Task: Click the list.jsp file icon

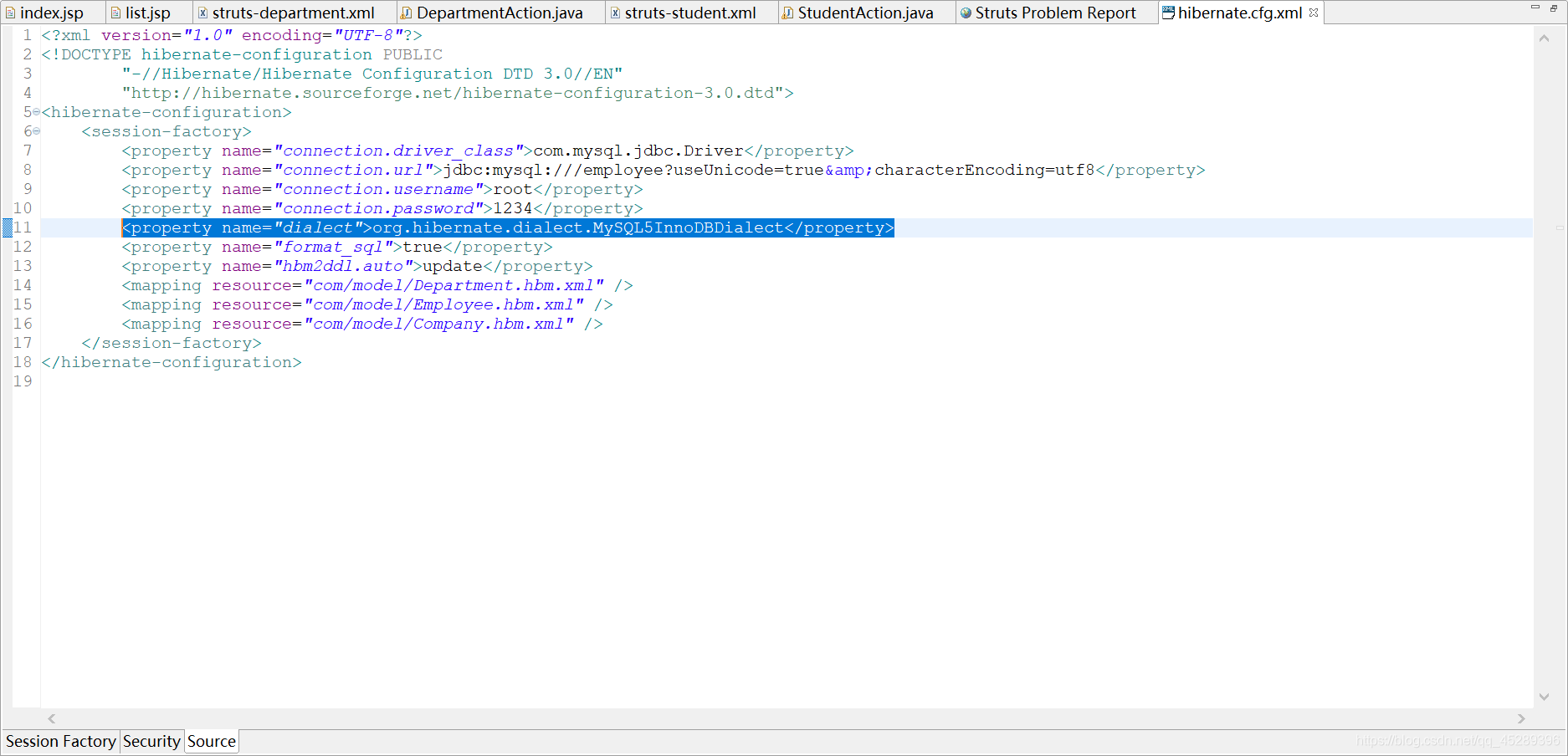Action: 115,13
